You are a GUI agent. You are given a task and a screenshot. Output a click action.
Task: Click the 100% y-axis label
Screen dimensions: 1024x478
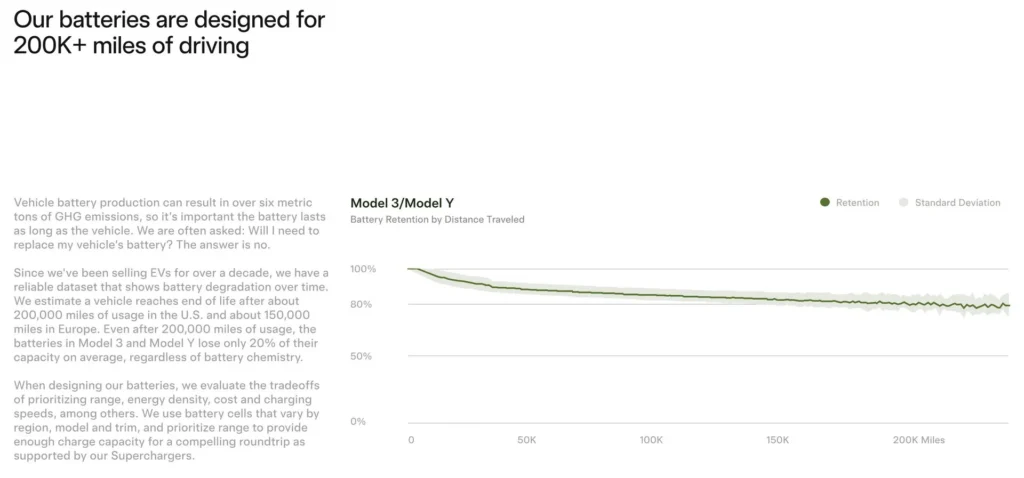click(x=363, y=268)
